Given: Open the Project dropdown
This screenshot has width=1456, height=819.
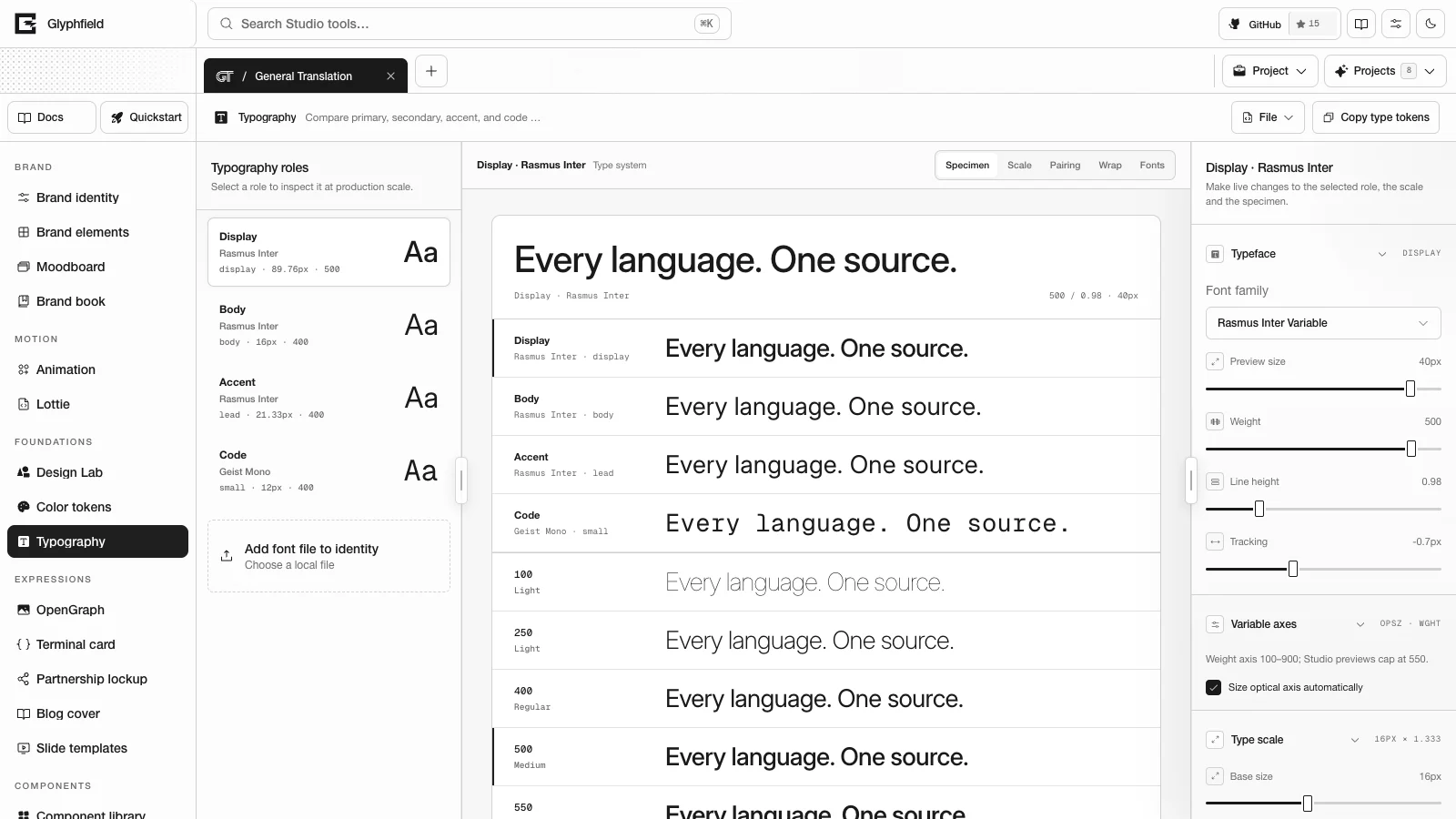Looking at the screenshot, I should (1269, 71).
